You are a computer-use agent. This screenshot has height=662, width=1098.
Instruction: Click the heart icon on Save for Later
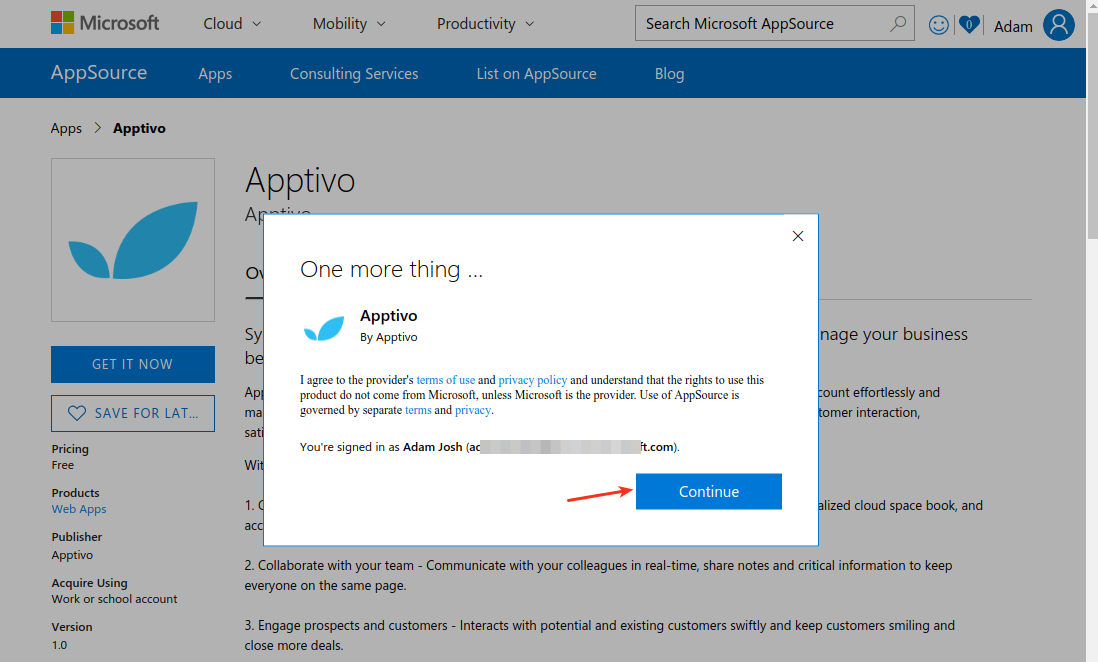coord(77,413)
